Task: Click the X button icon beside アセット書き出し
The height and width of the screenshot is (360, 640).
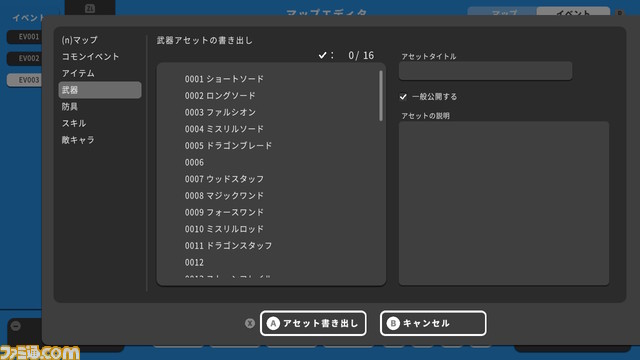Action: pos(250,323)
